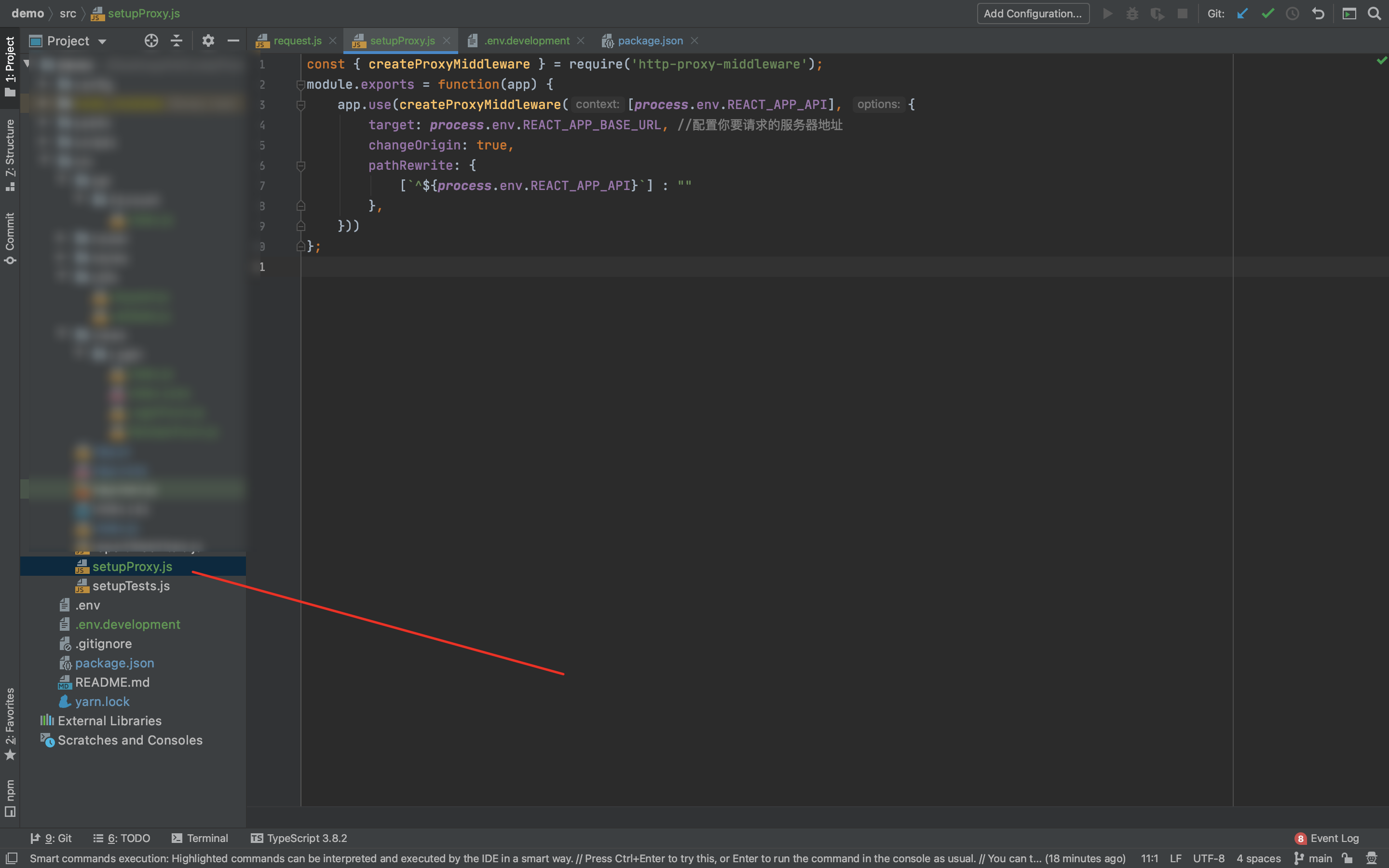Toggle the npm side panel
Viewport: 1389px width, 868px height.
click(x=10, y=798)
